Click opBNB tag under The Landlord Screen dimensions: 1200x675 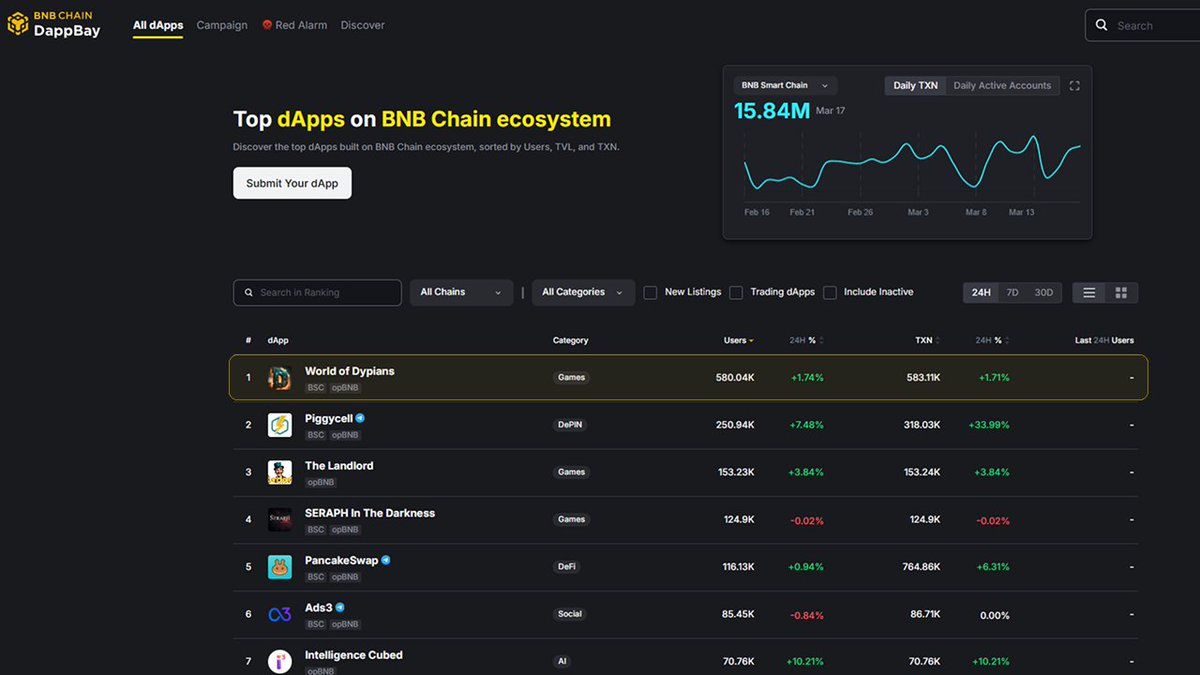[x=321, y=482]
